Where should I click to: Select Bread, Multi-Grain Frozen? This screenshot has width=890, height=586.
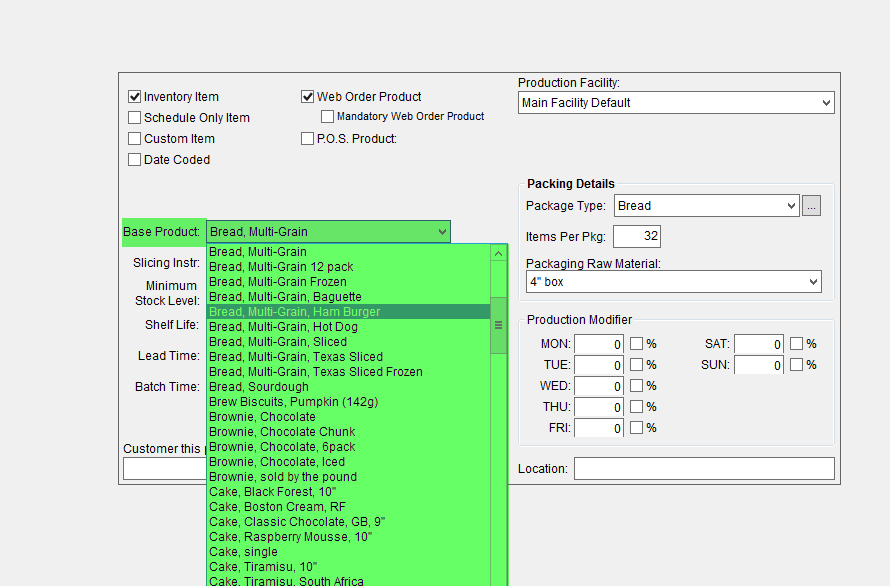tap(349, 282)
